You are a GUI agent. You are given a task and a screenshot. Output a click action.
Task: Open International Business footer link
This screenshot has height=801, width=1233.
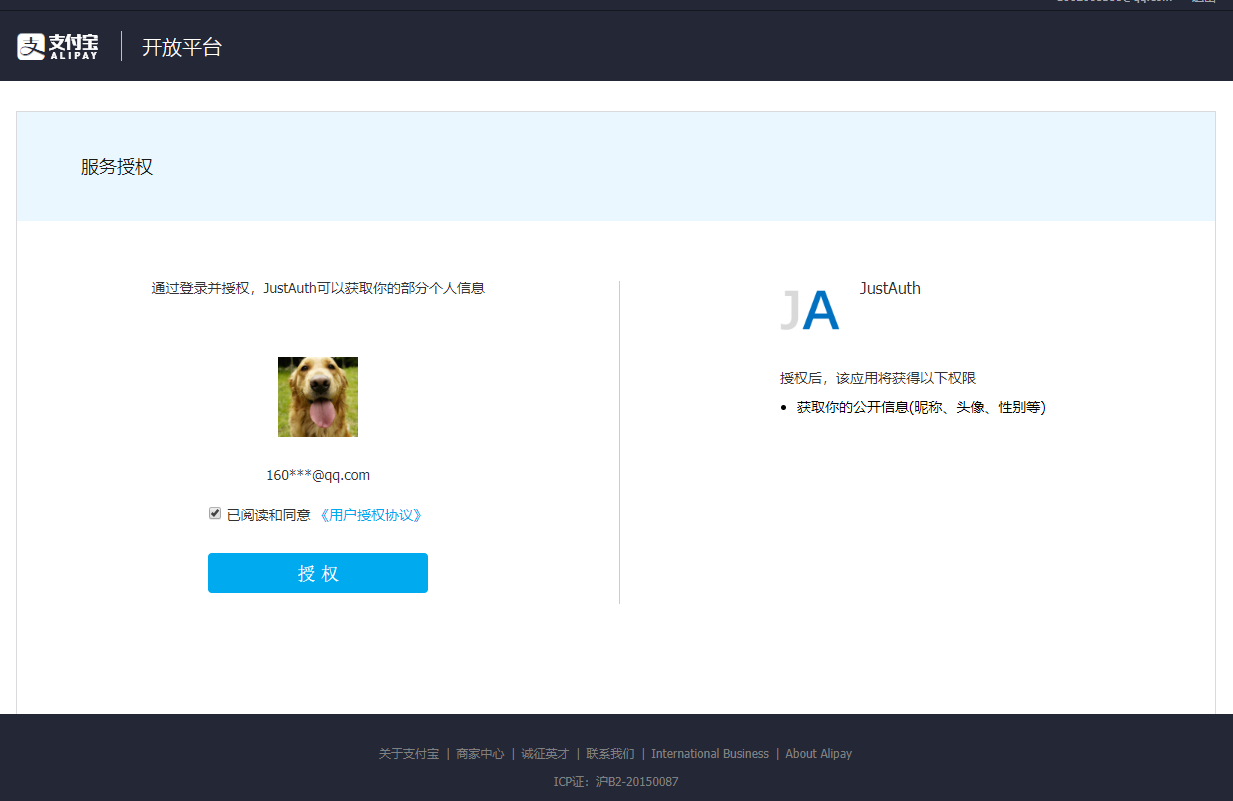710,754
